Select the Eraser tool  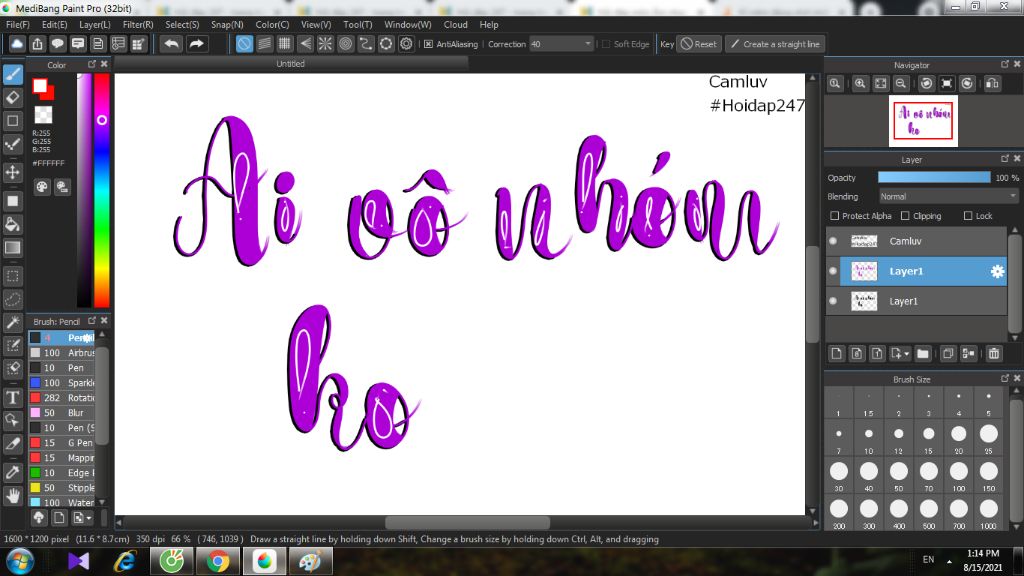[12, 98]
